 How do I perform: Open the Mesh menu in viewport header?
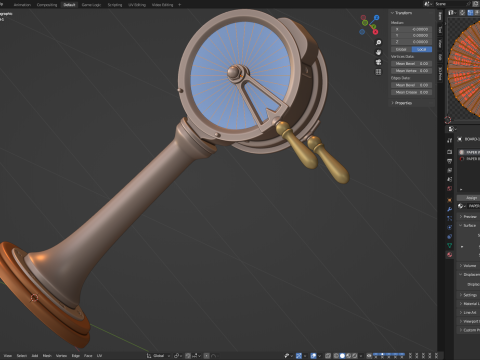(x=47, y=356)
